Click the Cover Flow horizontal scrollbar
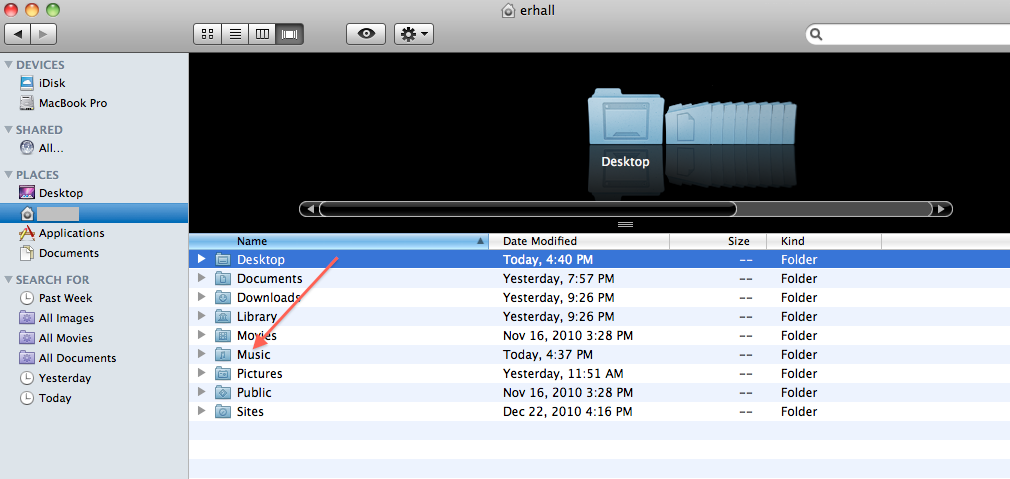 (x=527, y=209)
